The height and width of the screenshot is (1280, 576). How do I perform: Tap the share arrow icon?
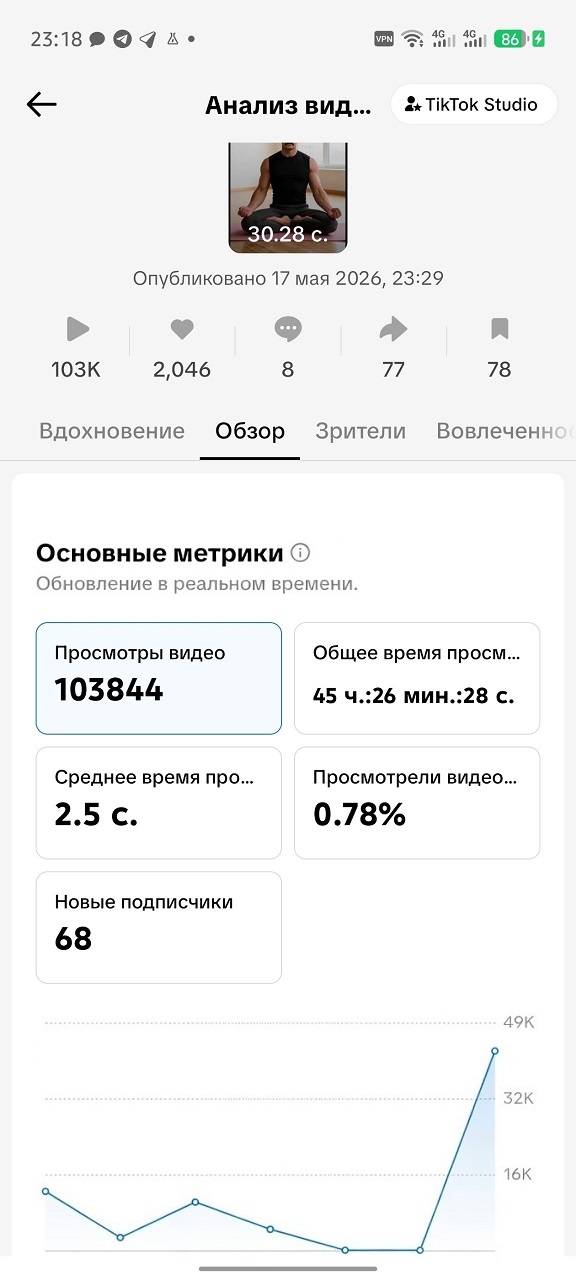pos(394,329)
